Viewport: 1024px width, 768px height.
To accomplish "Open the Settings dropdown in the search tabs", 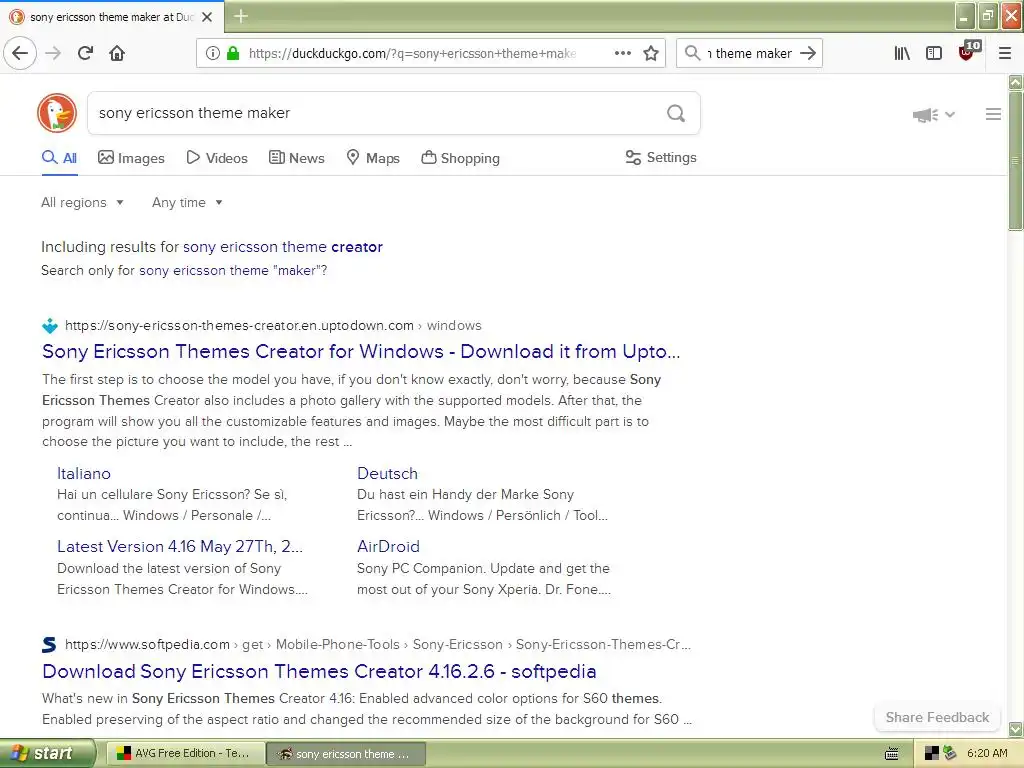I will point(661,157).
